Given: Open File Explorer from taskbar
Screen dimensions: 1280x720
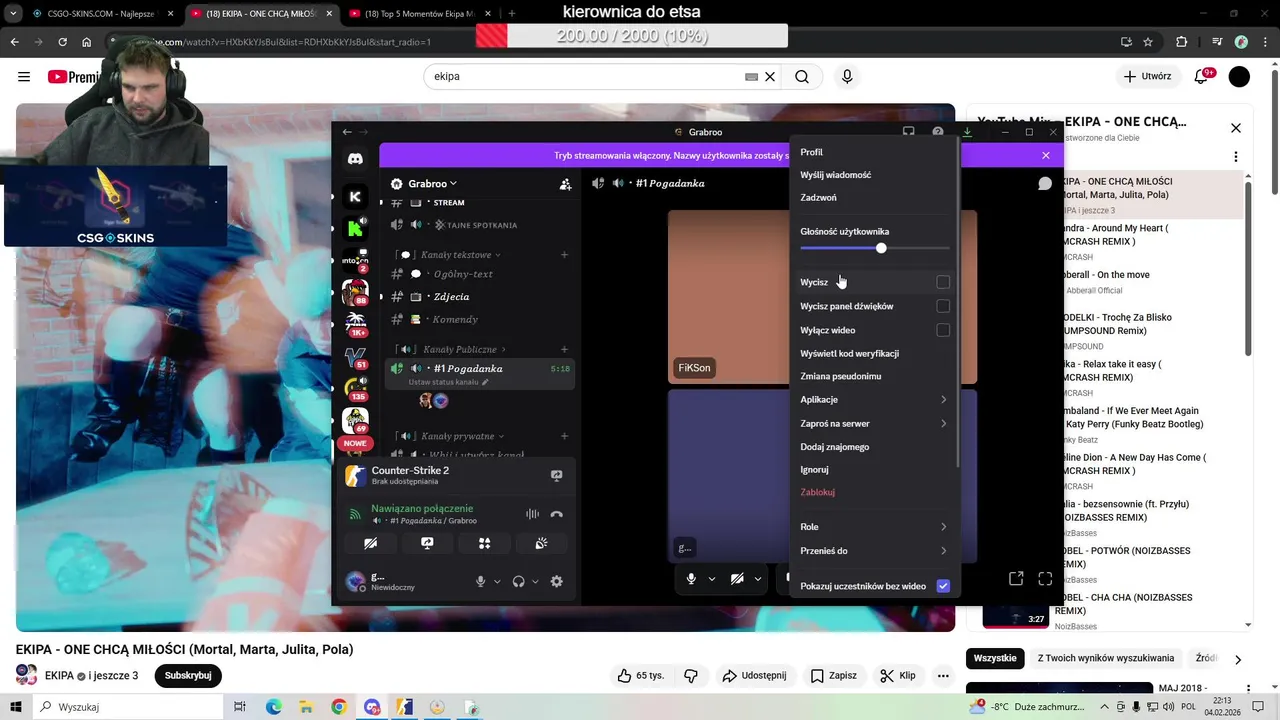Looking at the screenshot, I should pos(307,707).
